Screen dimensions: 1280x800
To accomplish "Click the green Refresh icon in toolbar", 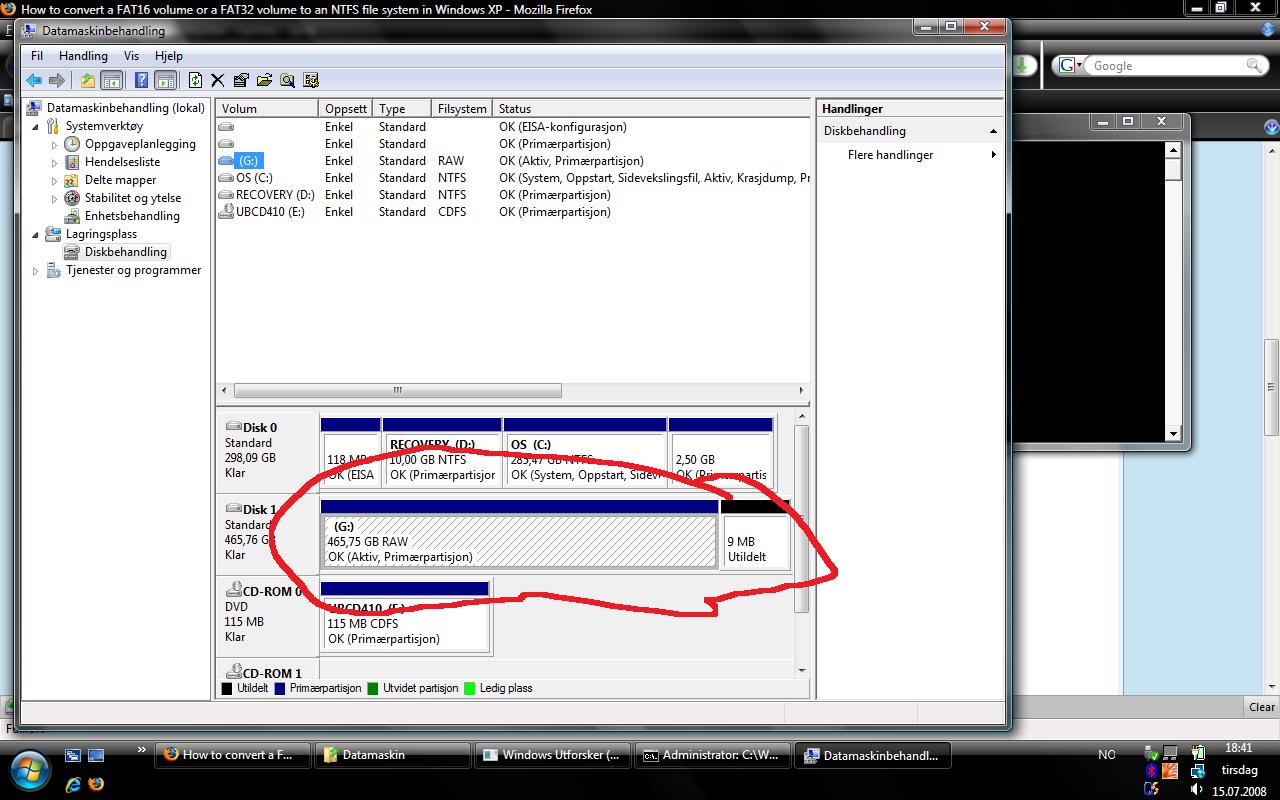I will (196, 80).
